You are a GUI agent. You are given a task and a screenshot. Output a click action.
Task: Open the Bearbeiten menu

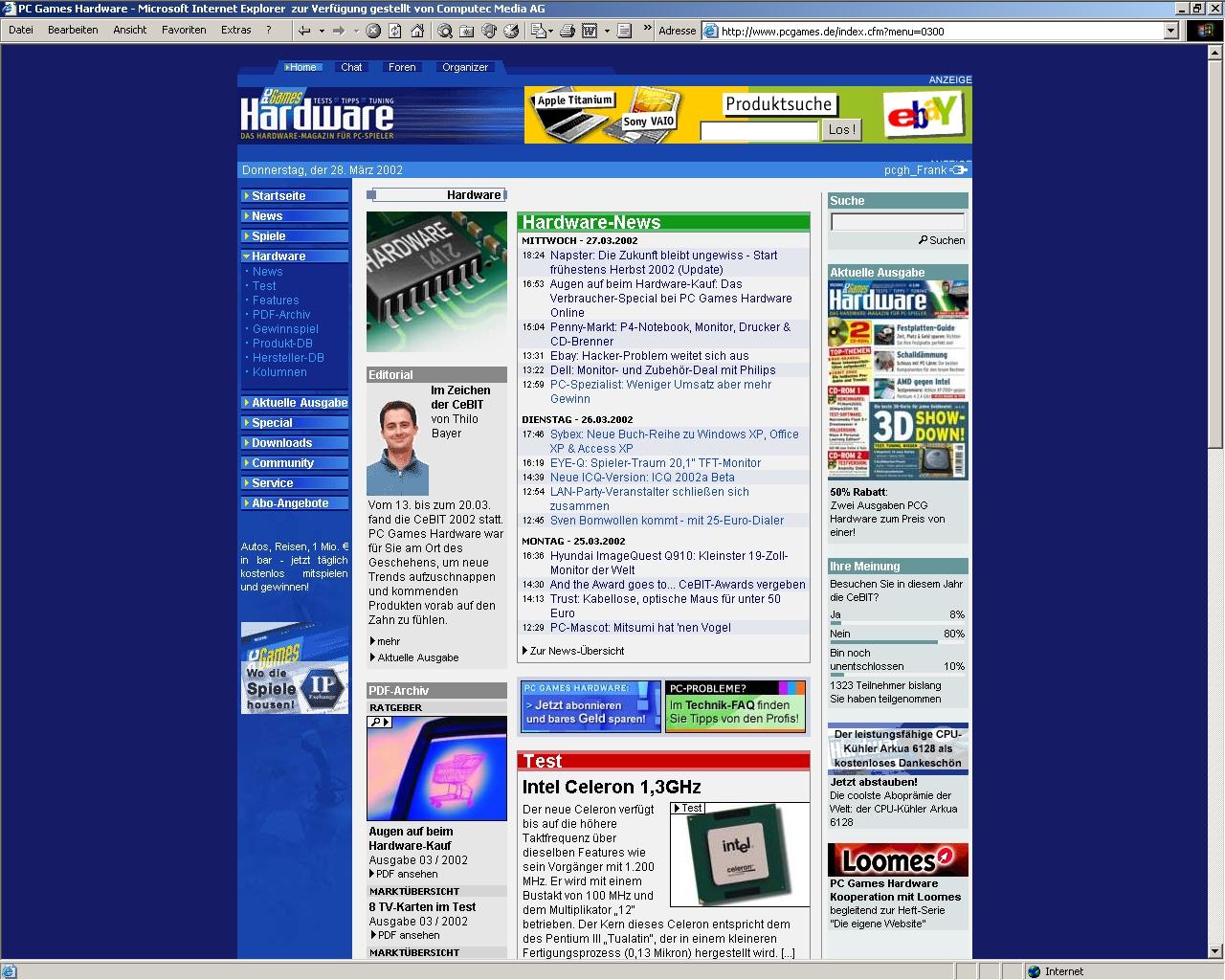click(x=73, y=30)
